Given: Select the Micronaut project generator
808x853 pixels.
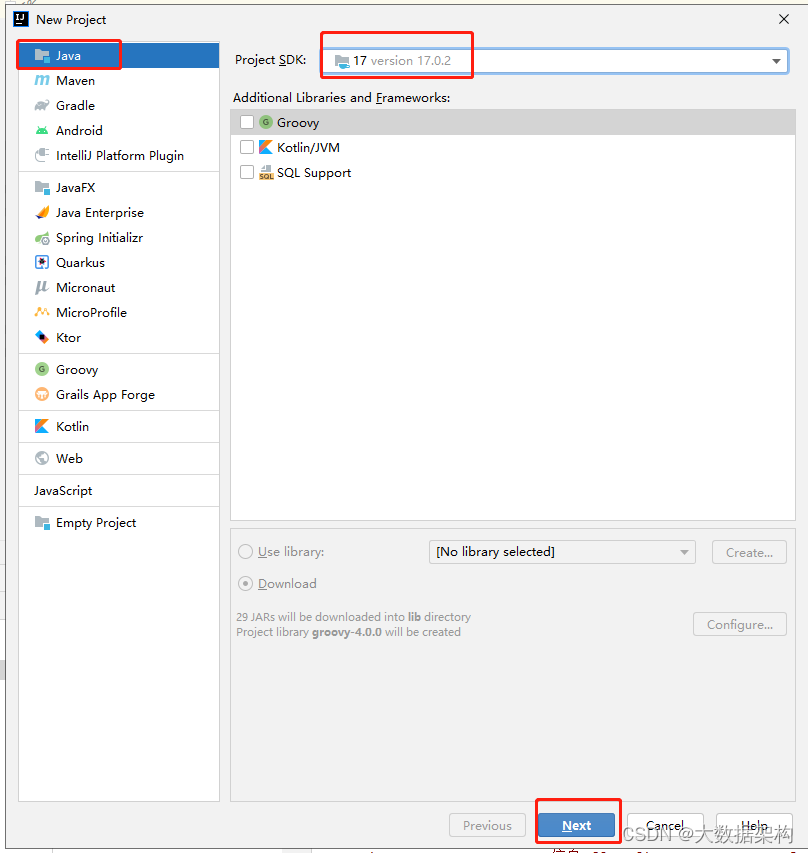Looking at the screenshot, I should pyautogui.click(x=119, y=288).
